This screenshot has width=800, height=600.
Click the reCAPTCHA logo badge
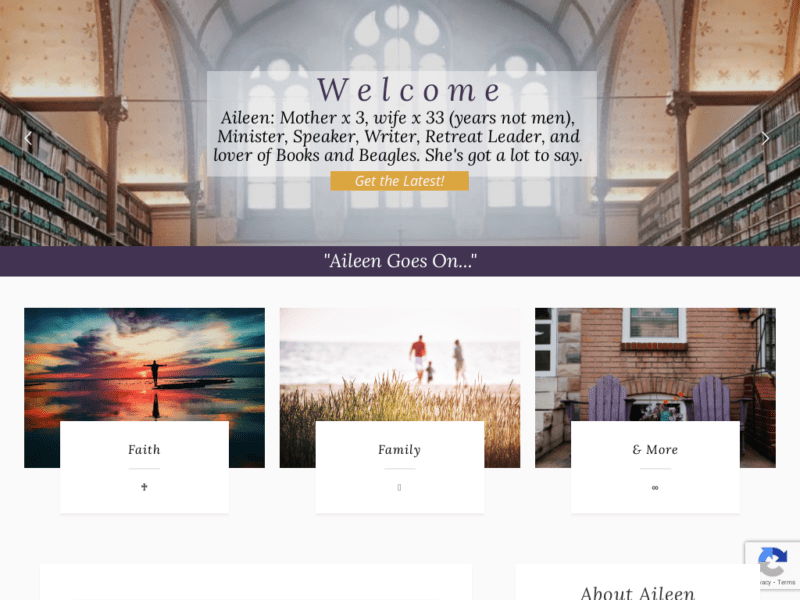[772, 562]
